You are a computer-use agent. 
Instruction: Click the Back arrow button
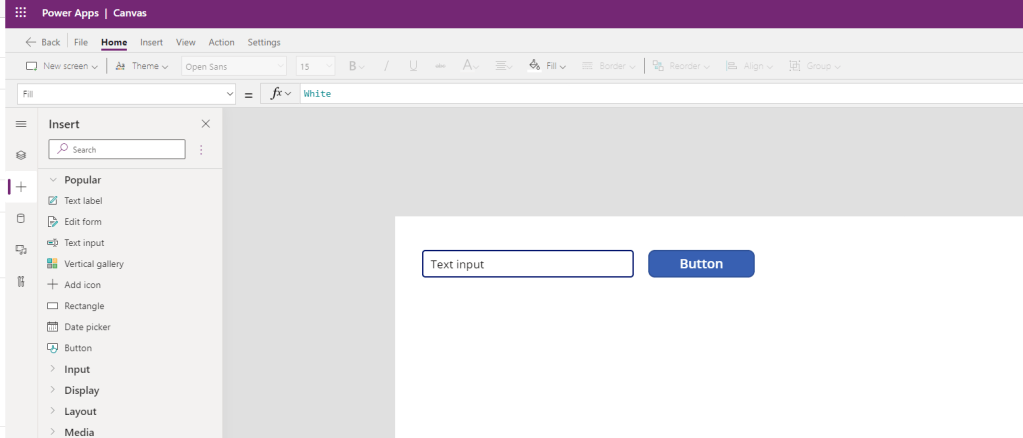click(43, 42)
